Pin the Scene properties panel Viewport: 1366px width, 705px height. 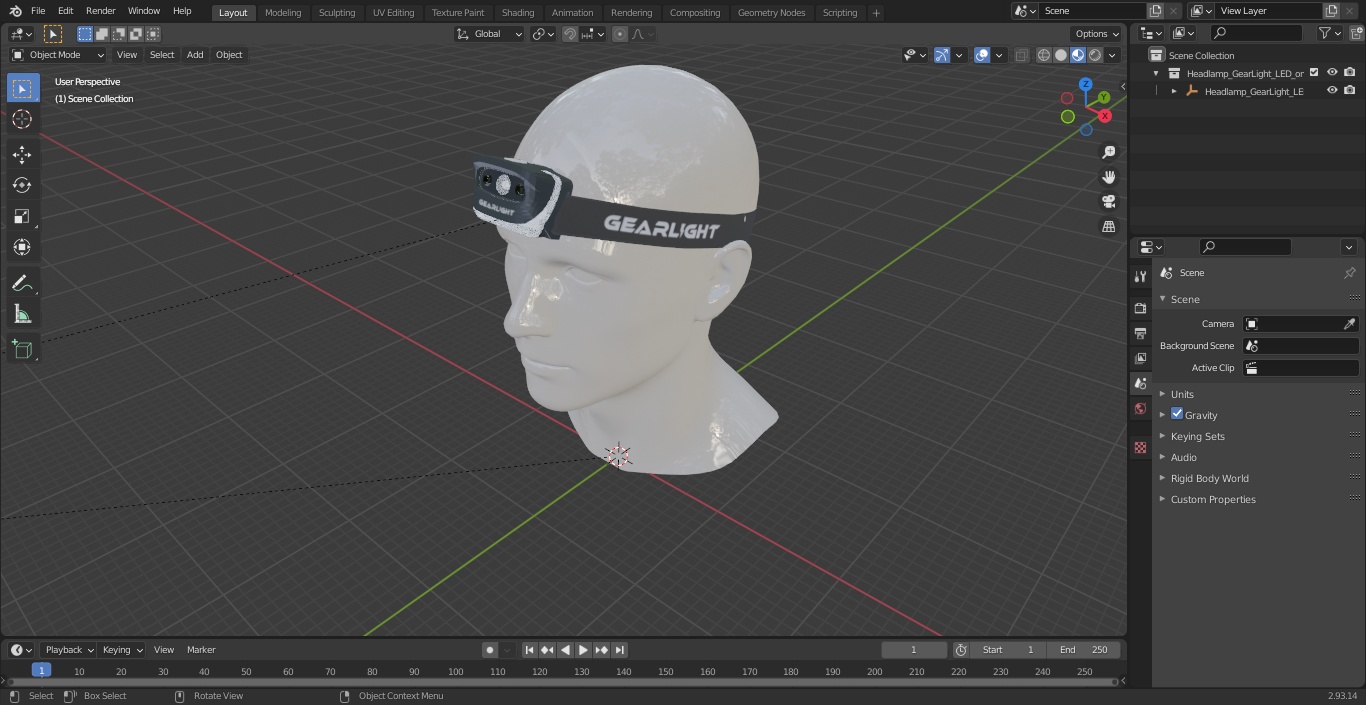1349,273
